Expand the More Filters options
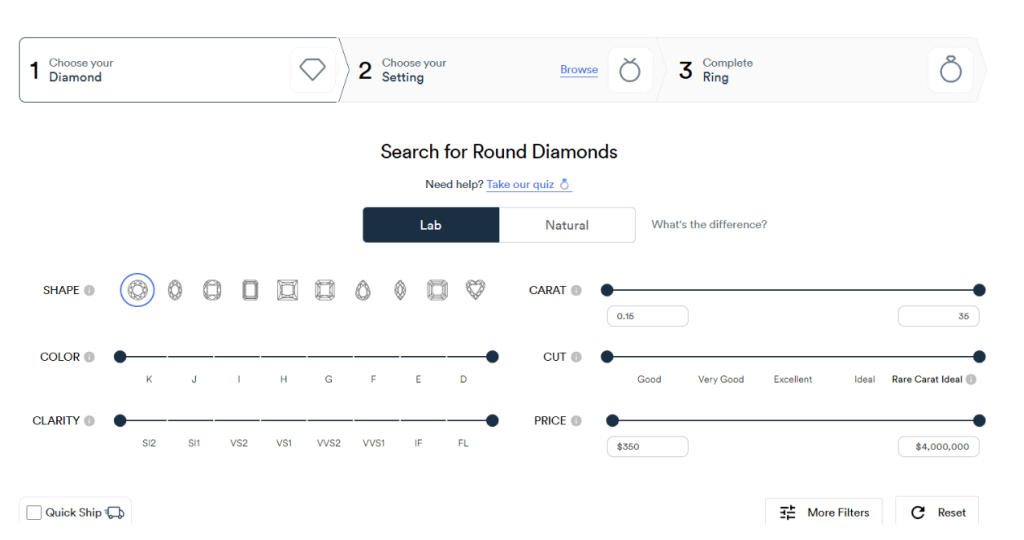Screen dimensions: 1024x540 825,512
